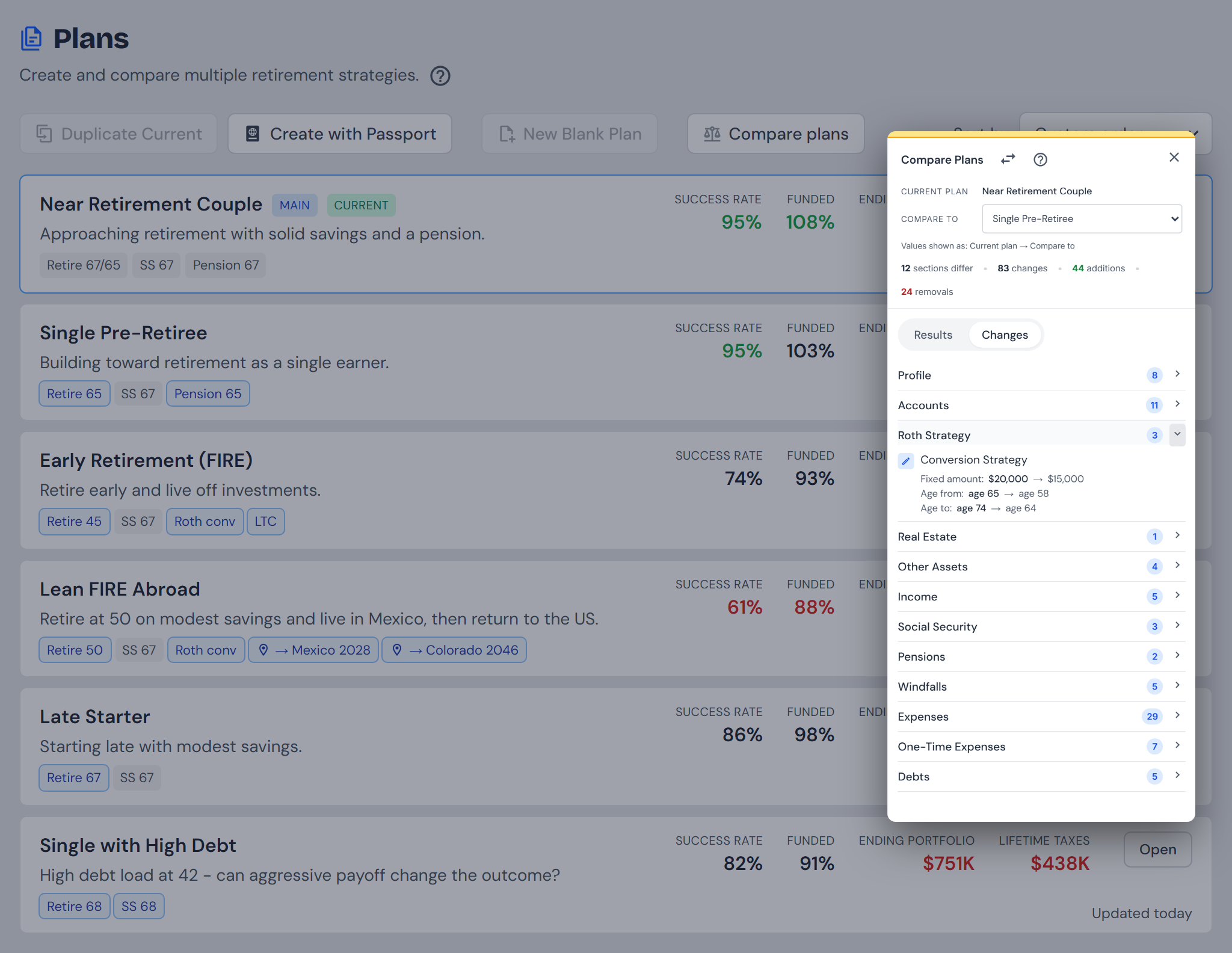Click the Conversion Strategy pencil icon

click(x=906, y=460)
